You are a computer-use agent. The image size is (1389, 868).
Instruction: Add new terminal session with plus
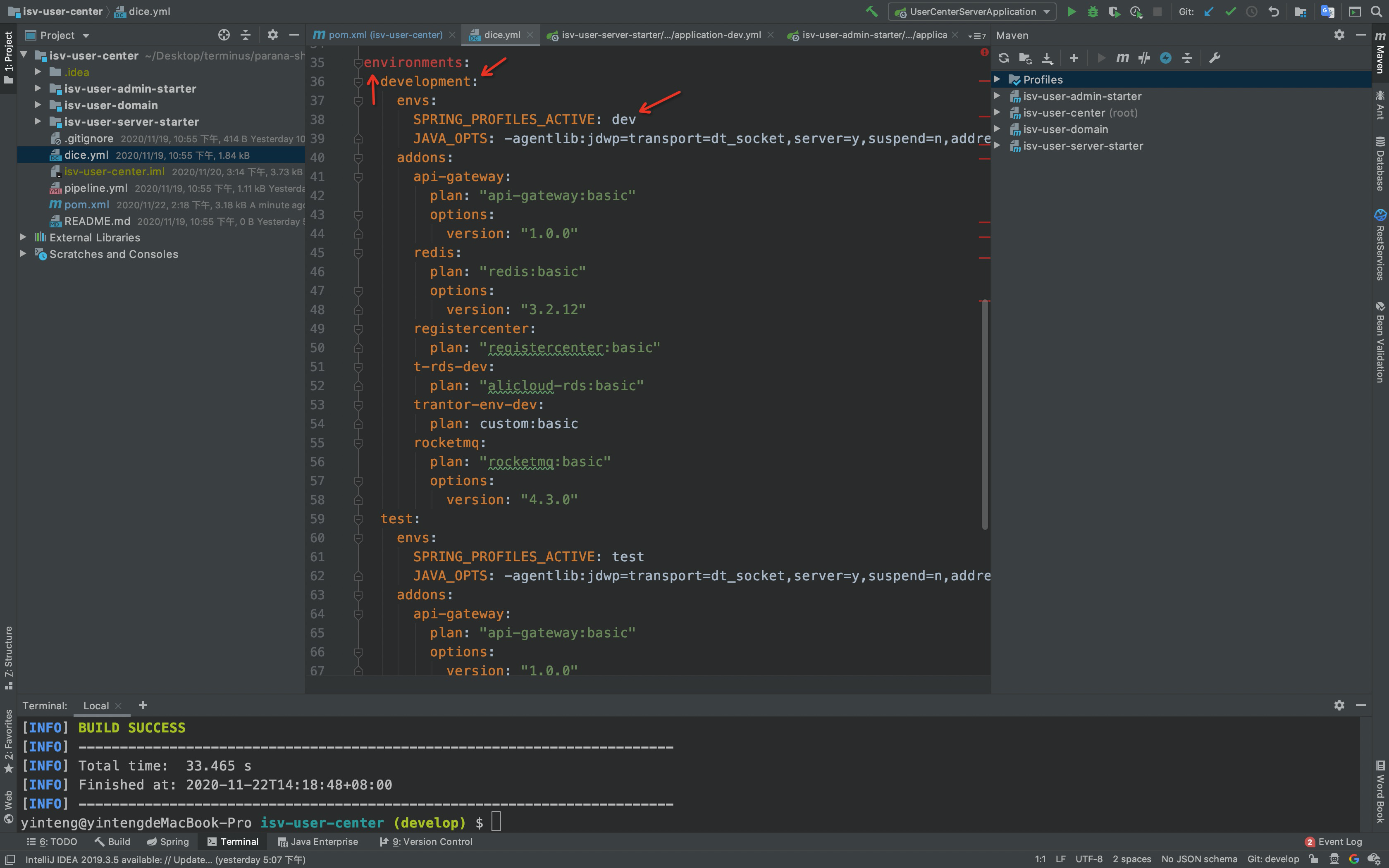pyautogui.click(x=143, y=705)
